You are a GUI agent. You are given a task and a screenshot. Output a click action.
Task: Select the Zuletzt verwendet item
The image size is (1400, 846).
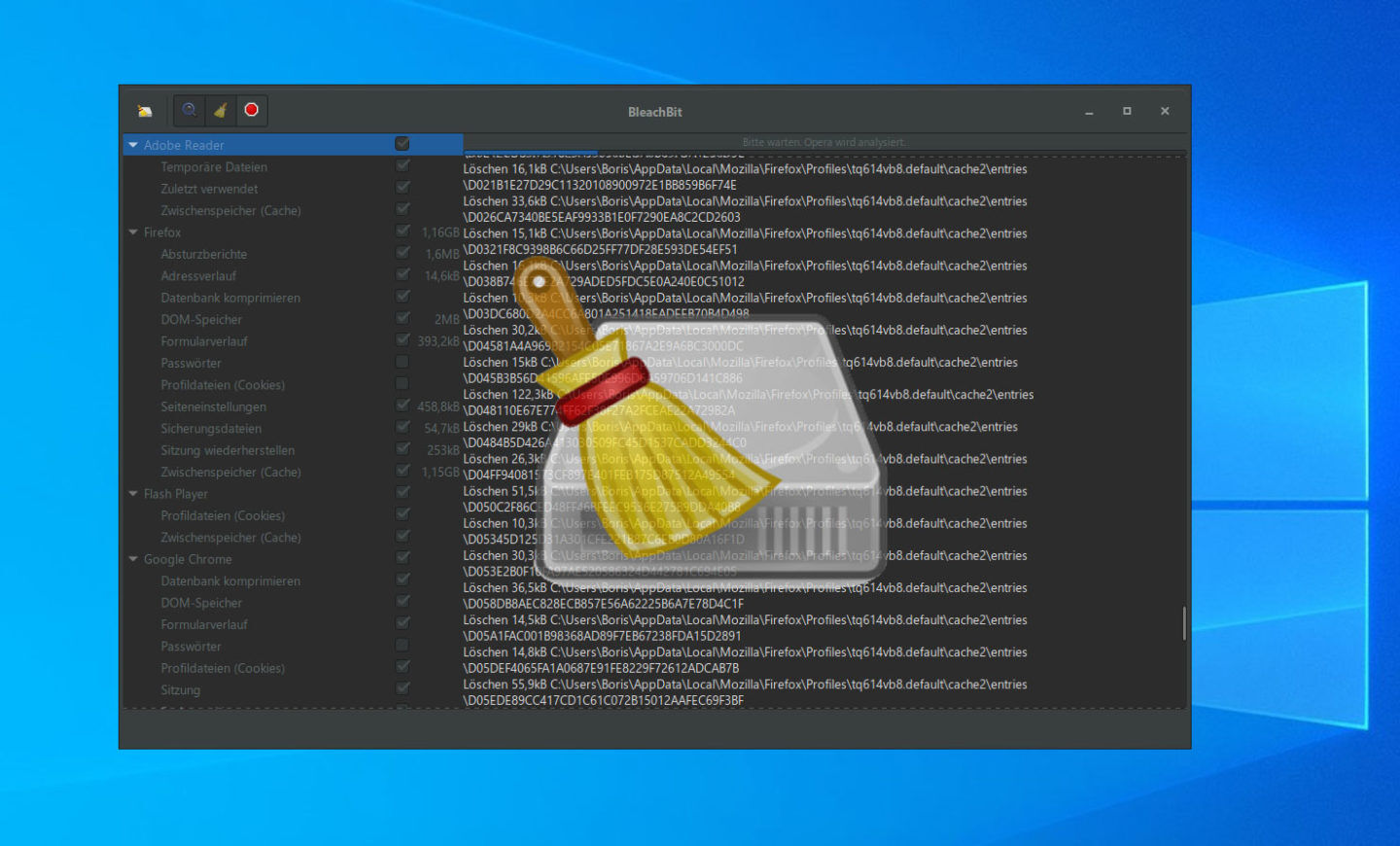point(209,189)
